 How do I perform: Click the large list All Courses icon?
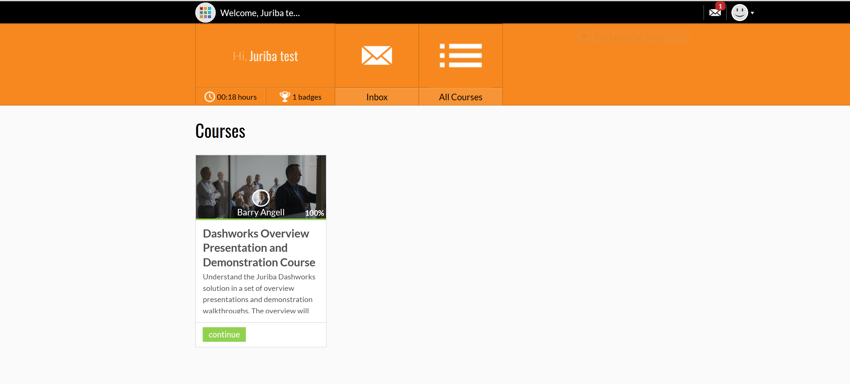[x=461, y=55]
